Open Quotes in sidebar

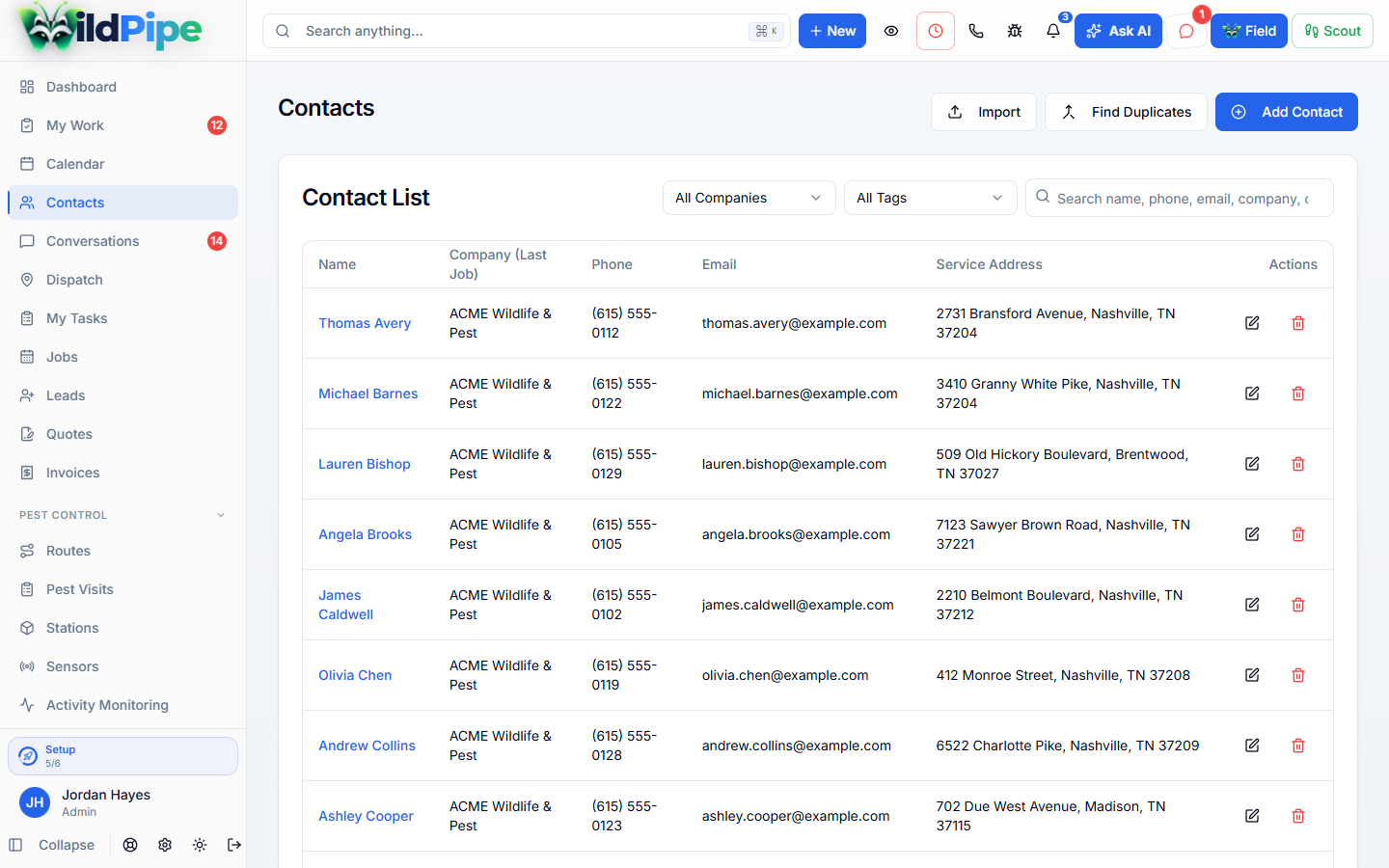tap(123, 434)
